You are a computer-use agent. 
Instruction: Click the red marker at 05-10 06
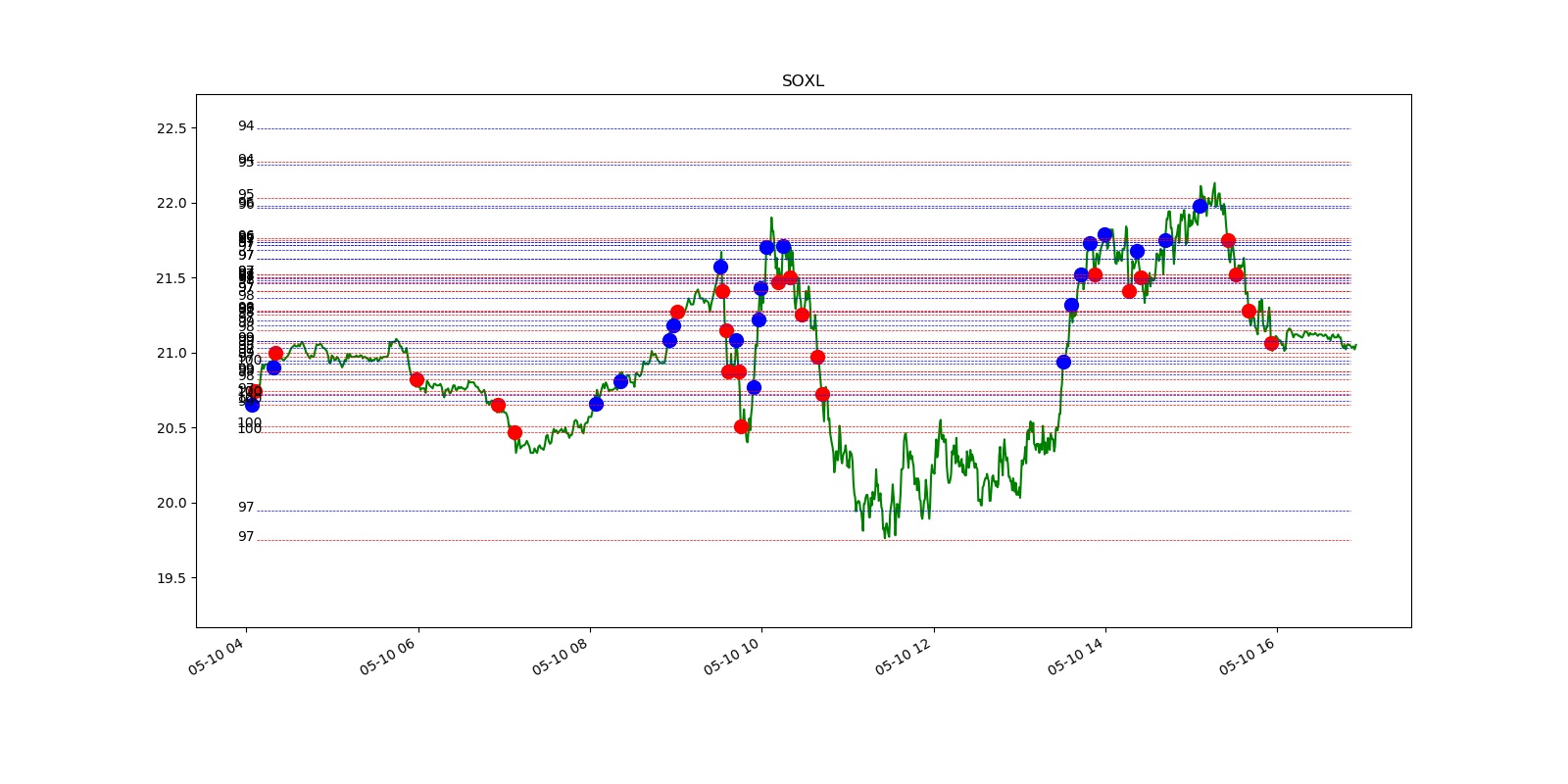click(x=416, y=379)
